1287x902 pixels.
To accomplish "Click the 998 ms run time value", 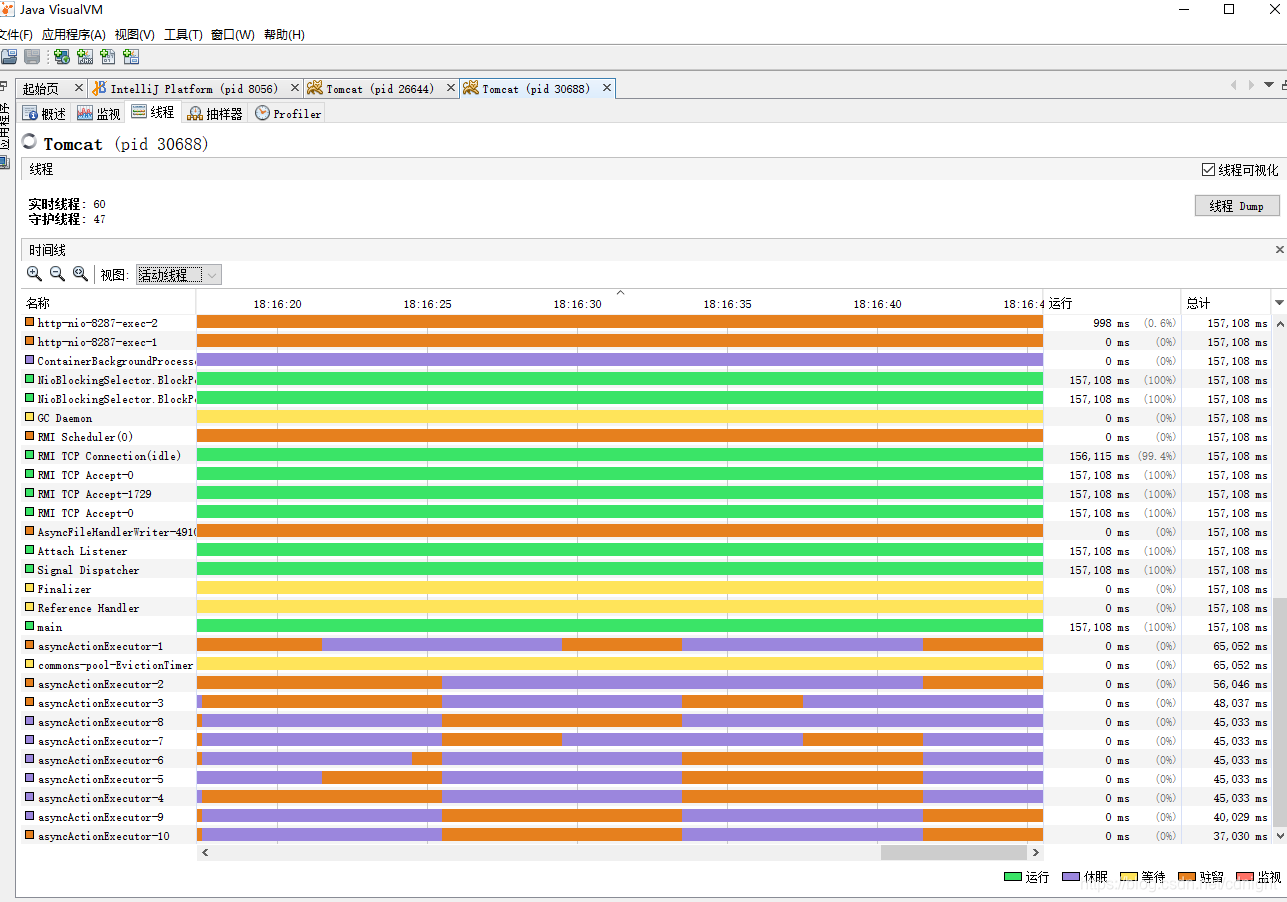I will (1111, 322).
